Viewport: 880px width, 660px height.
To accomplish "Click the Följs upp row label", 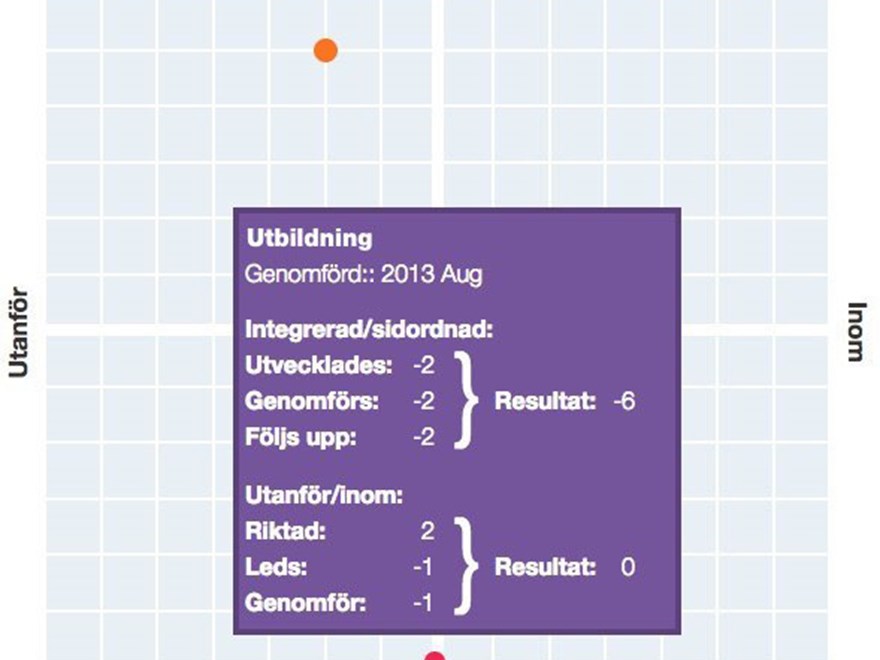I will tap(301, 437).
